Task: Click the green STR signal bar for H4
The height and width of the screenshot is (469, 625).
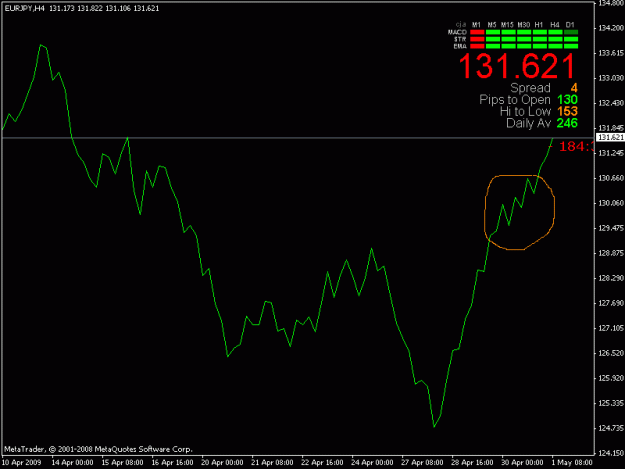Action: pyautogui.click(x=555, y=39)
